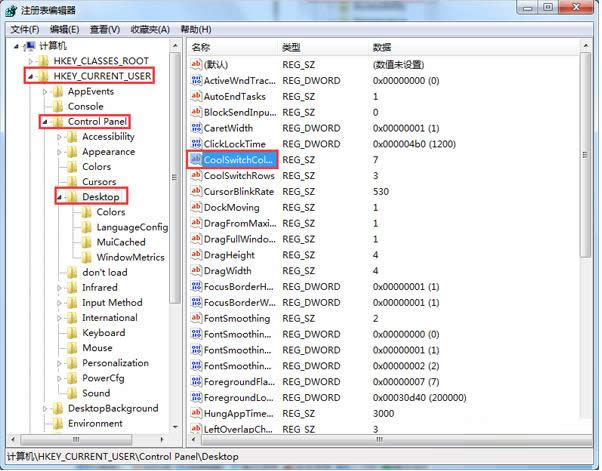Click the values pane horizontal scroll left arrow
This screenshot has height=471, width=602.
pos(193,439)
